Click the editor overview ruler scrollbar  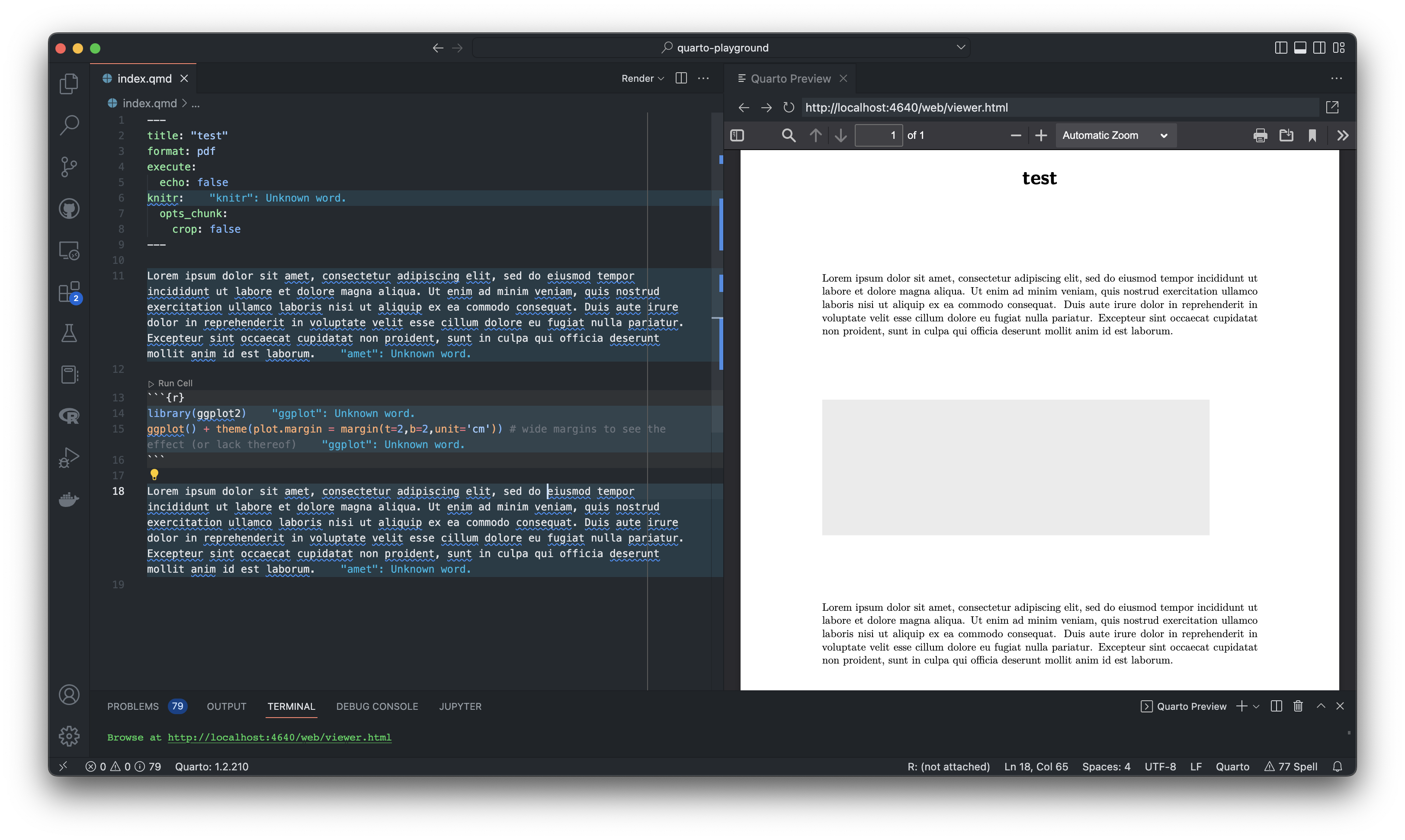click(x=718, y=401)
